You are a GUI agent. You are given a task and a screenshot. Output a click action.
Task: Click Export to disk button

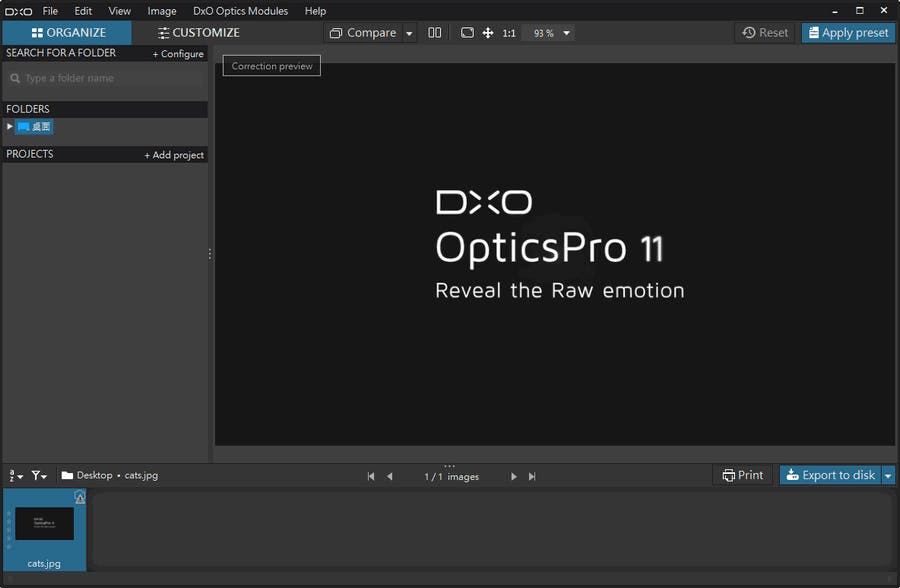(x=830, y=475)
